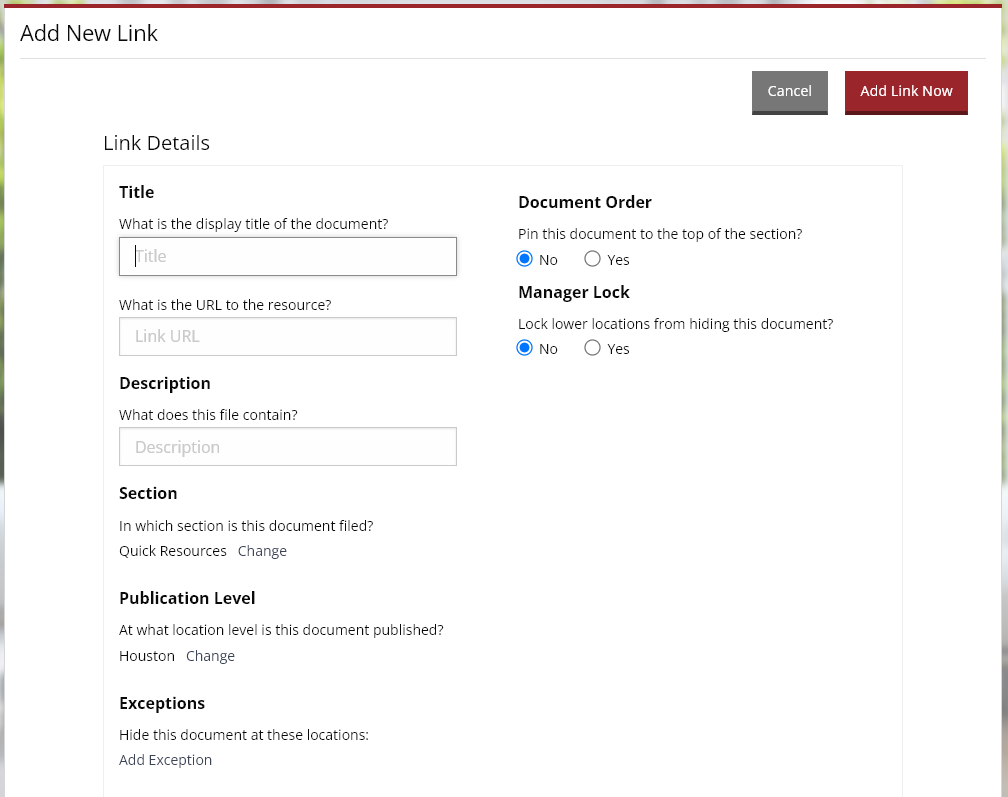
Task: Pin this document by choosing Yes
Action: (592, 259)
